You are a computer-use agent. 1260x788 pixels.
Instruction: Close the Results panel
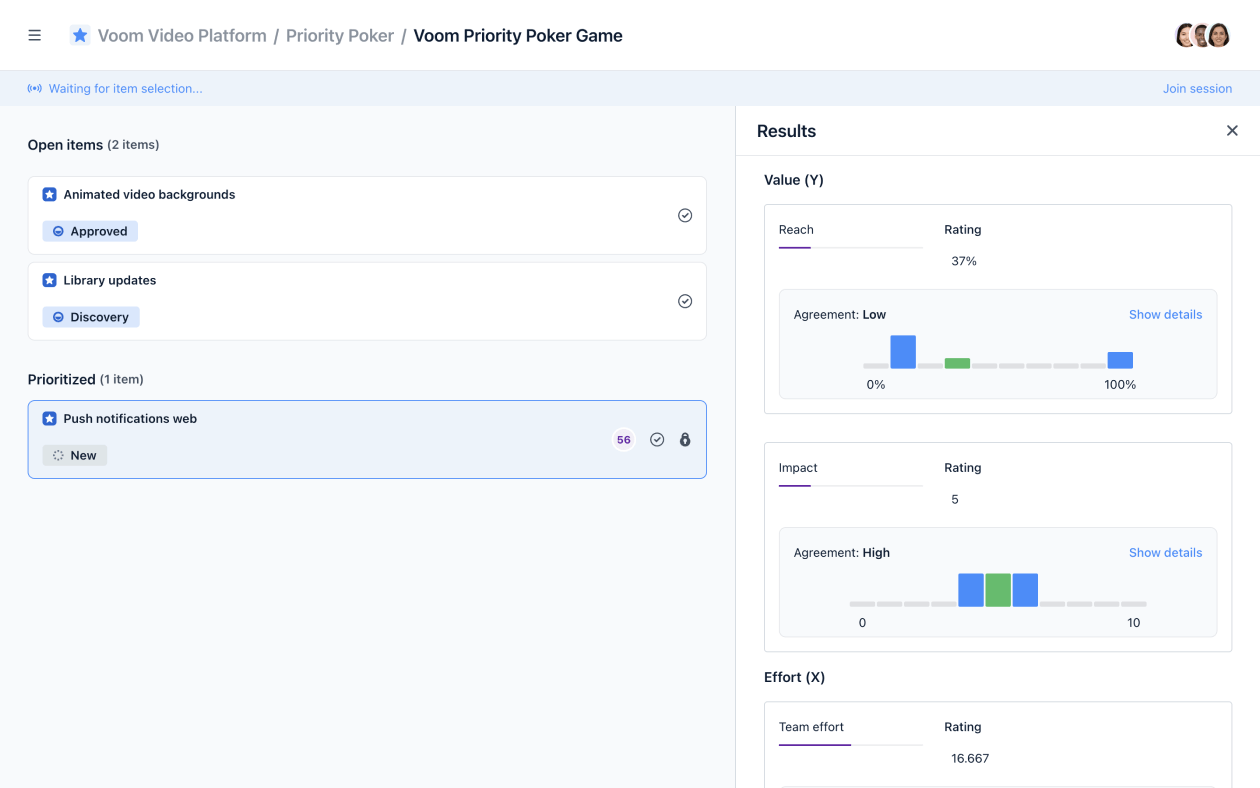(x=1232, y=131)
